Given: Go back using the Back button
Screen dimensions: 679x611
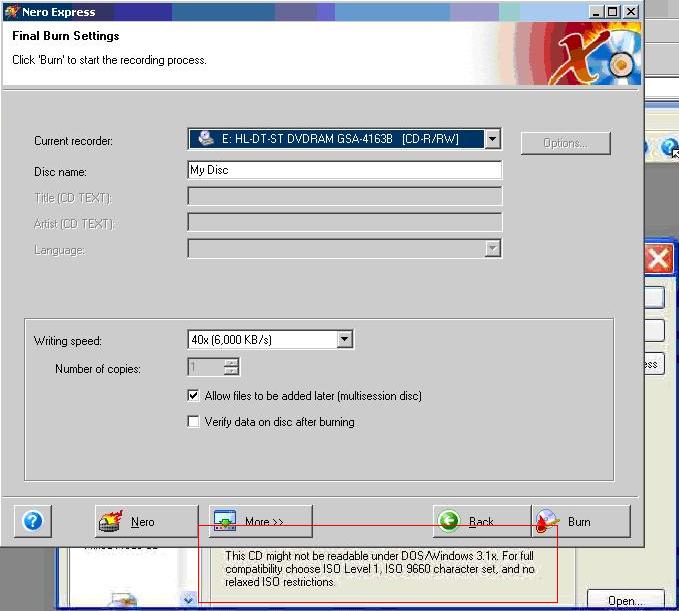Looking at the screenshot, I should (482, 521).
